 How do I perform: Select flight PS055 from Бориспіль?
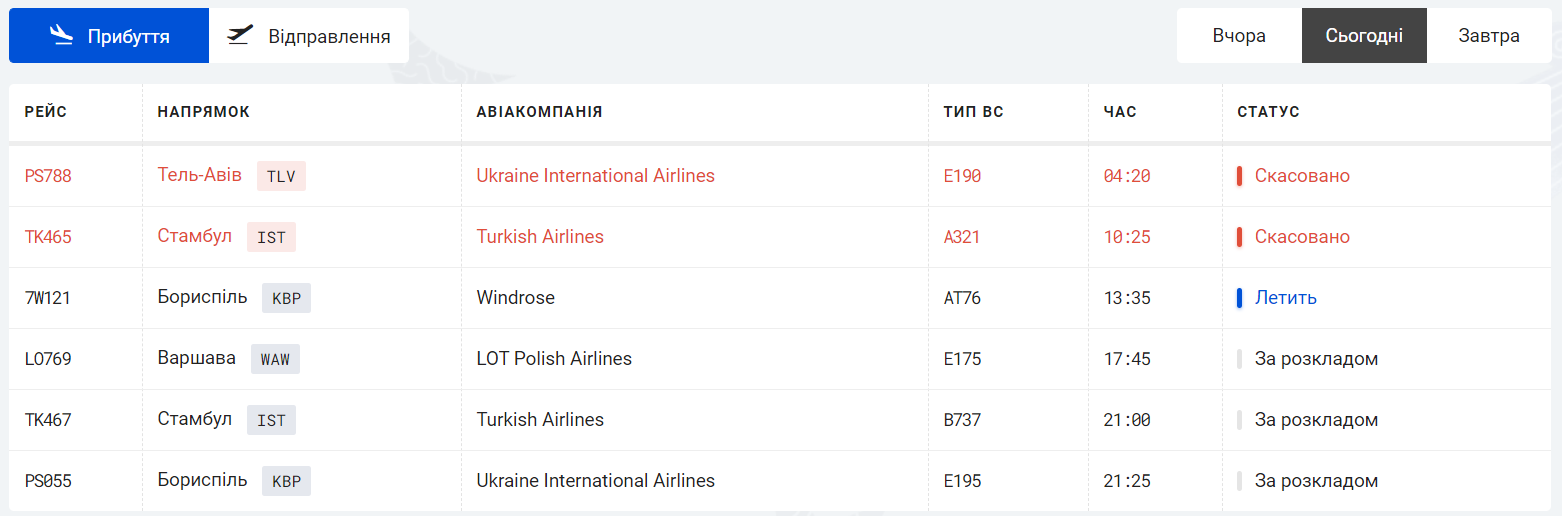[48, 481]
